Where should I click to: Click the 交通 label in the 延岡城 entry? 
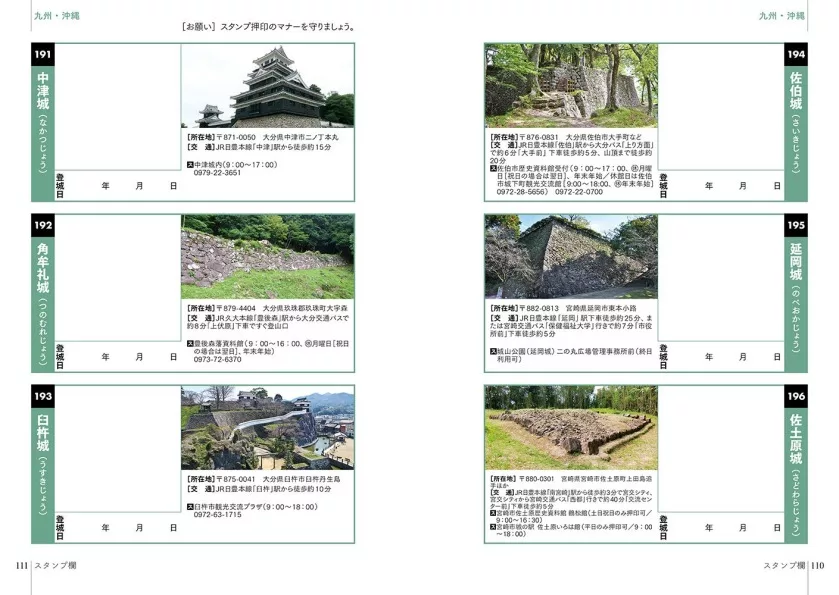[x=503, y=317]
